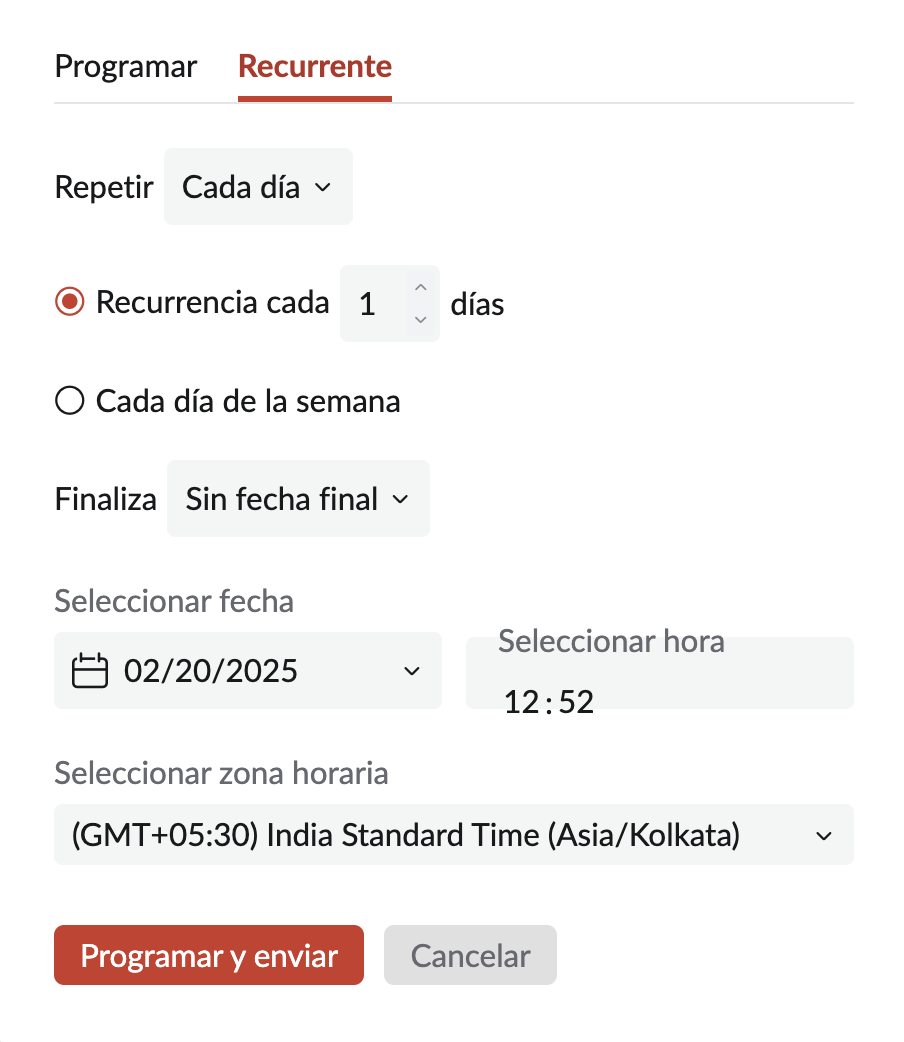Click the chevron next to Cada día

(x=322, y=188)
